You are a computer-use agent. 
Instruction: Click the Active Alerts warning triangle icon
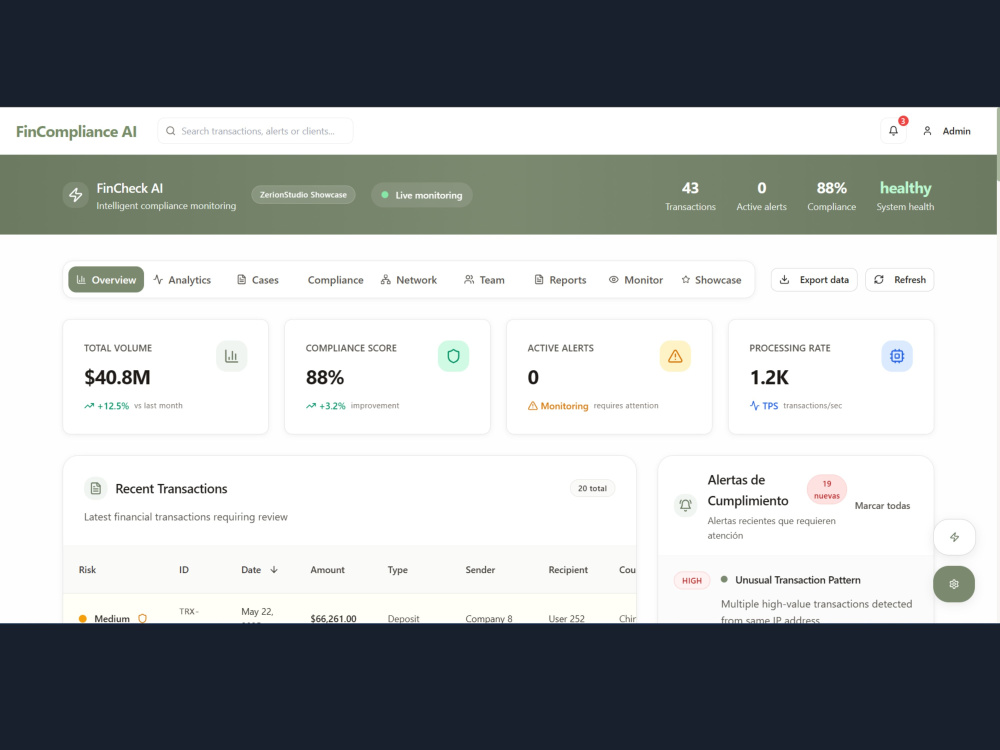point(675,356)
